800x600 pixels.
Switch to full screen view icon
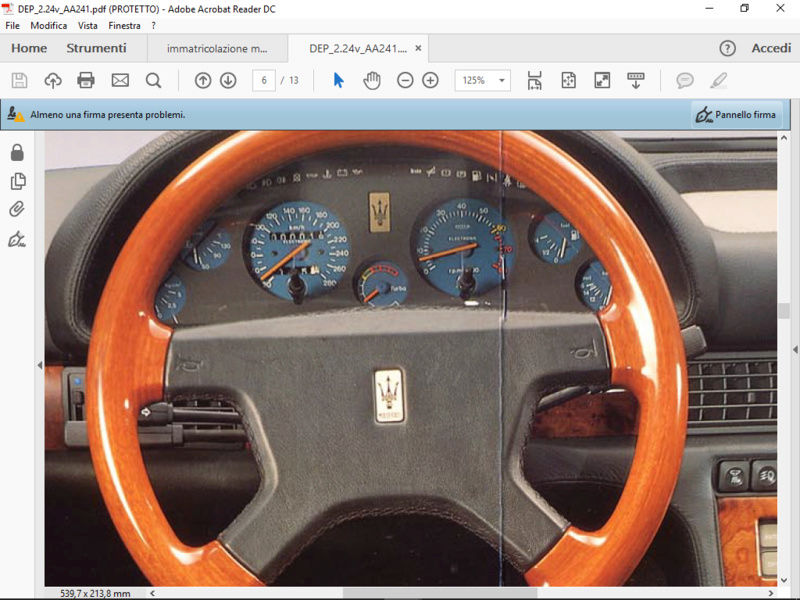[x=602, y=81]
